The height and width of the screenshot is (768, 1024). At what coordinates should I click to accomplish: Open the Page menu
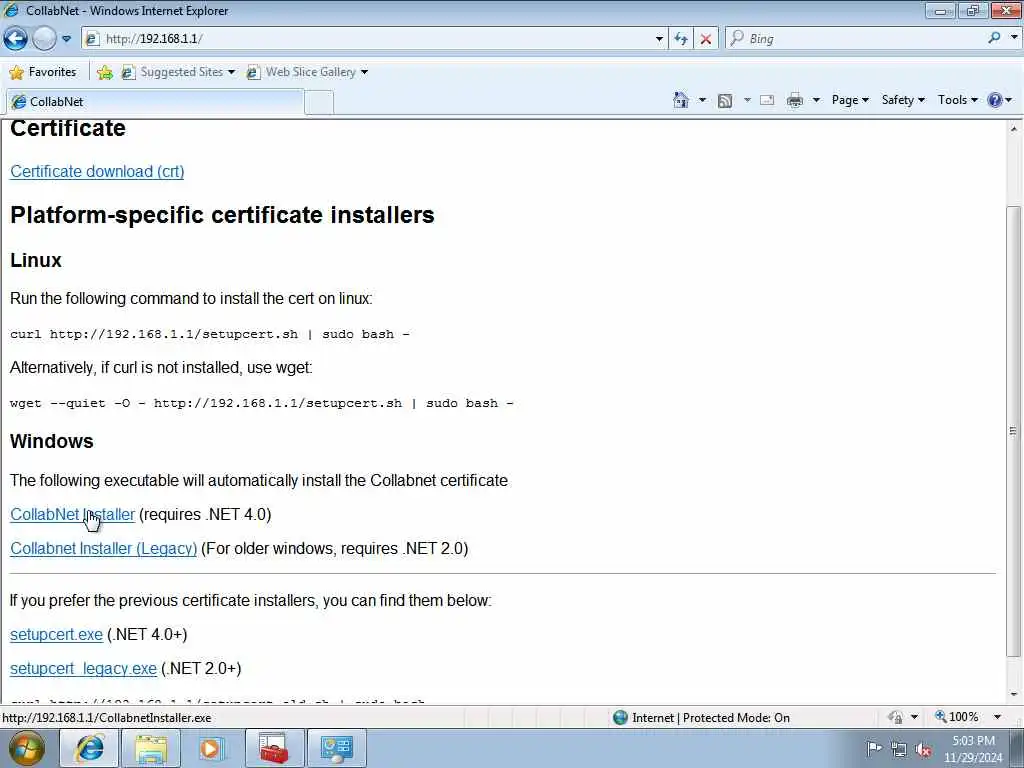click(x=850, y=100)
